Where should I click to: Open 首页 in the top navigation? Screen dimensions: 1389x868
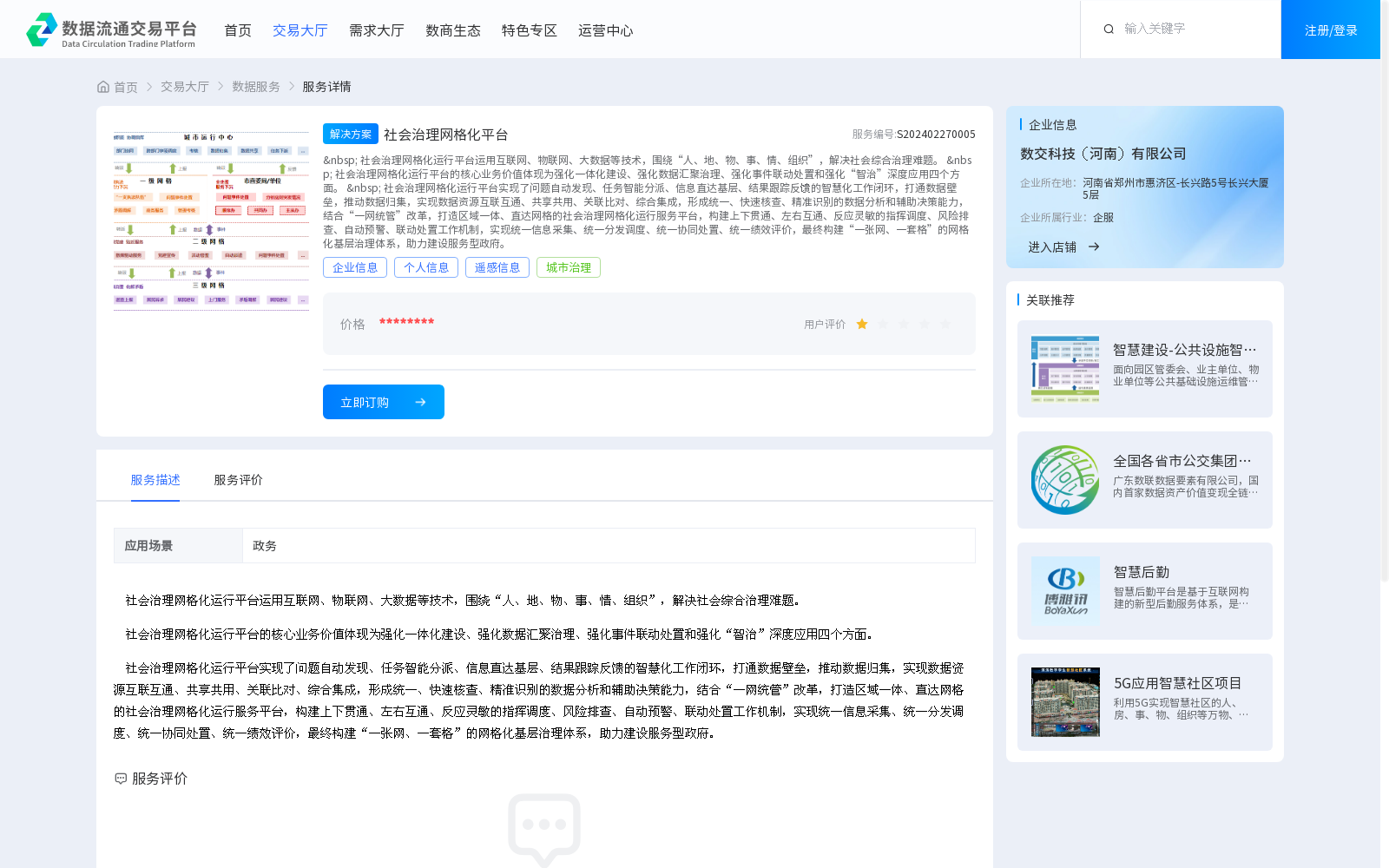(238, 30)
